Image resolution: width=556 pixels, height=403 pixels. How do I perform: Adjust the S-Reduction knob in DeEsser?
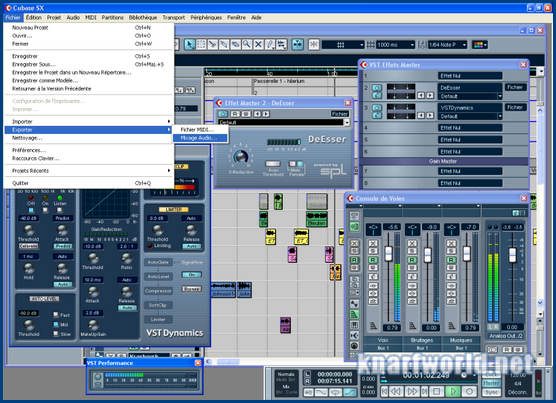(241, 156)
